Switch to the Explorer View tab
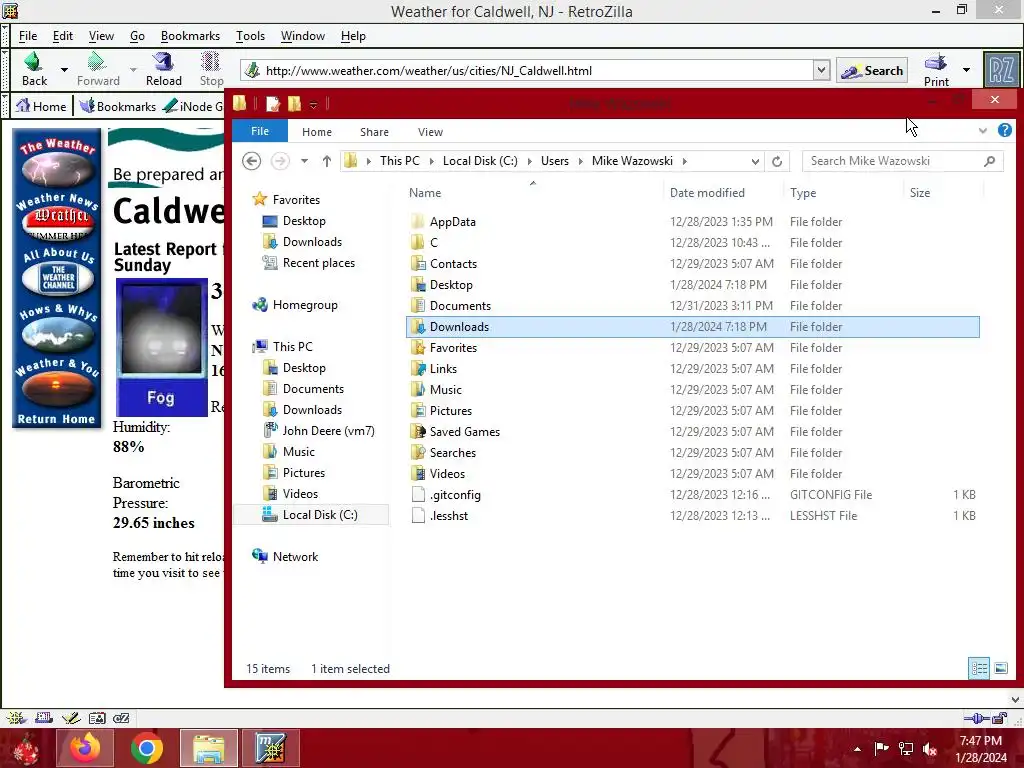This screenshot has height=768, width=1024. (430, 132)
